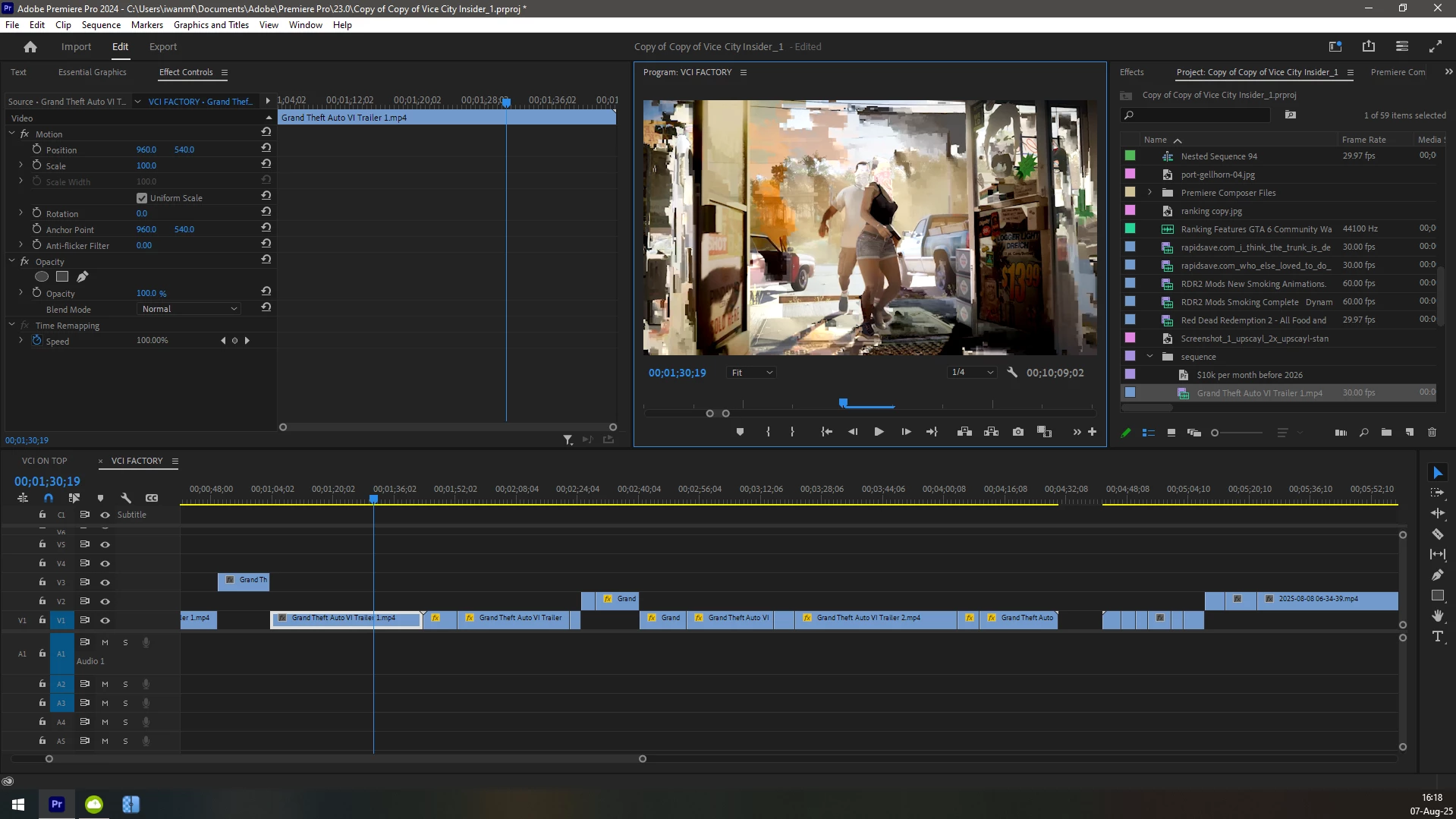
Task: Activate the Slip tool
Action: [x=1437, y=555]
